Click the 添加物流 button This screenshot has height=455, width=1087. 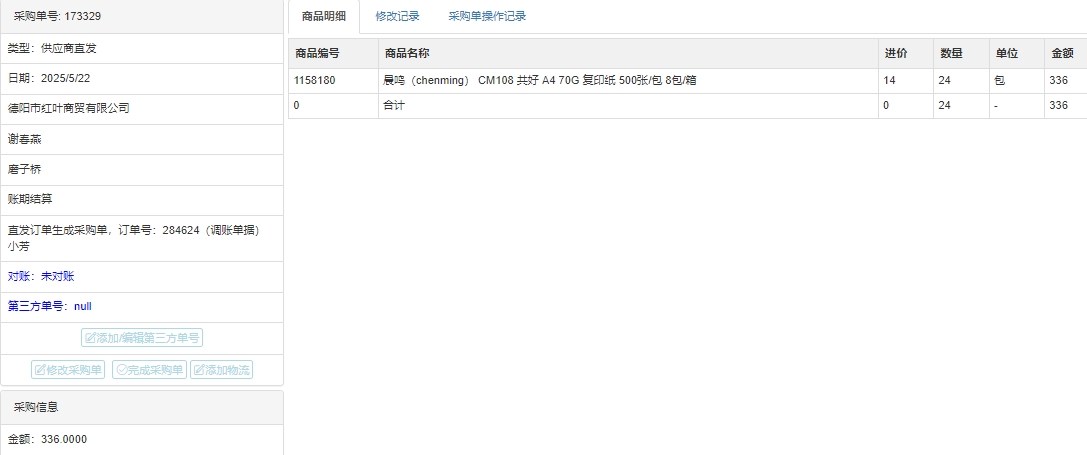click(x=222, y=370)
